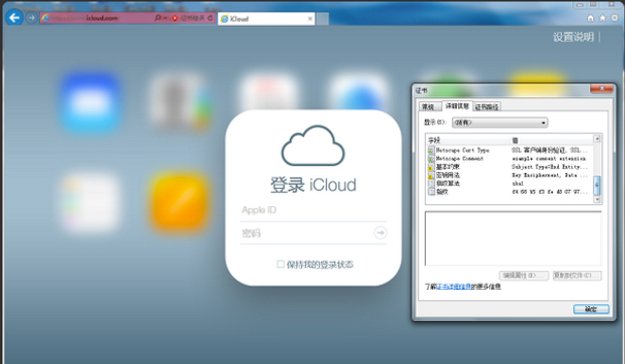The width and height of the screenshot is (625, 364).
Task: Click the blurred Reminders list app icon
Action: tap(90, 203)
